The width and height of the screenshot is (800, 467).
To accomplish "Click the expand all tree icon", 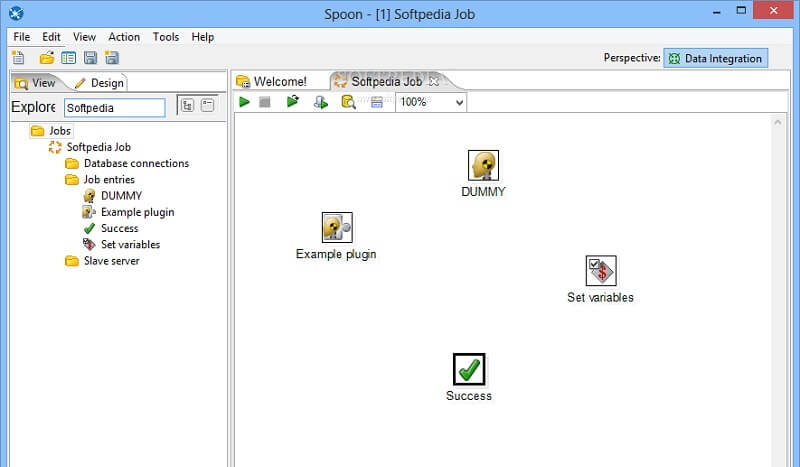I will coord(188,105).
